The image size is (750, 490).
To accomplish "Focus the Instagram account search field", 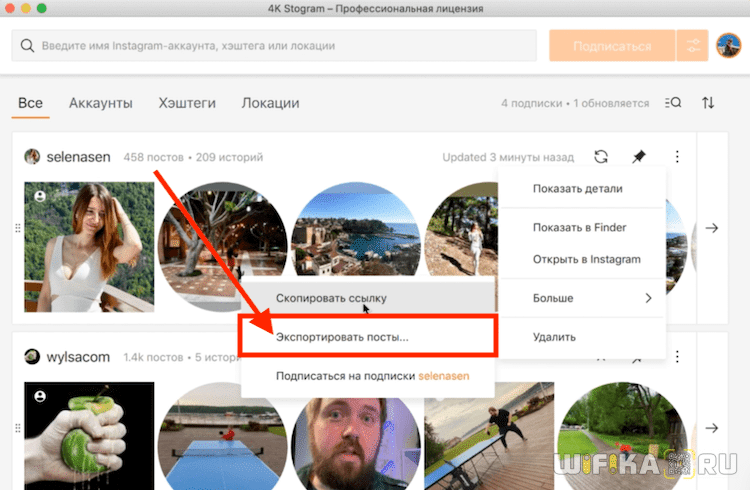I will tap(274, 46).
